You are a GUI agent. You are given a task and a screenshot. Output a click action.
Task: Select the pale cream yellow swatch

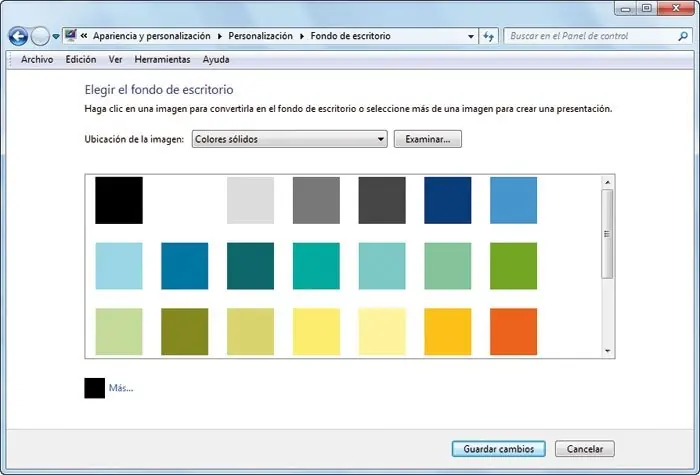click(x=382, y=332)
